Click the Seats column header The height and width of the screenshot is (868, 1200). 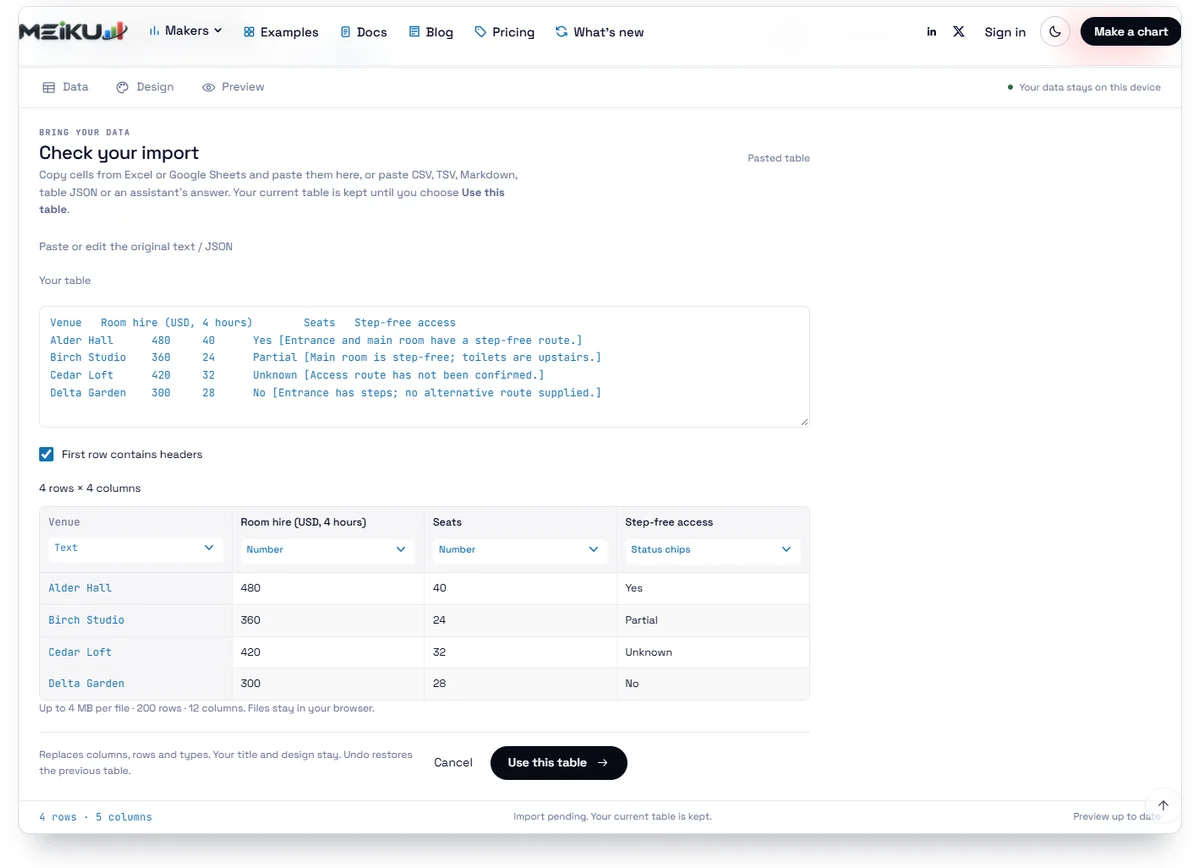click(x=447, y=522)
